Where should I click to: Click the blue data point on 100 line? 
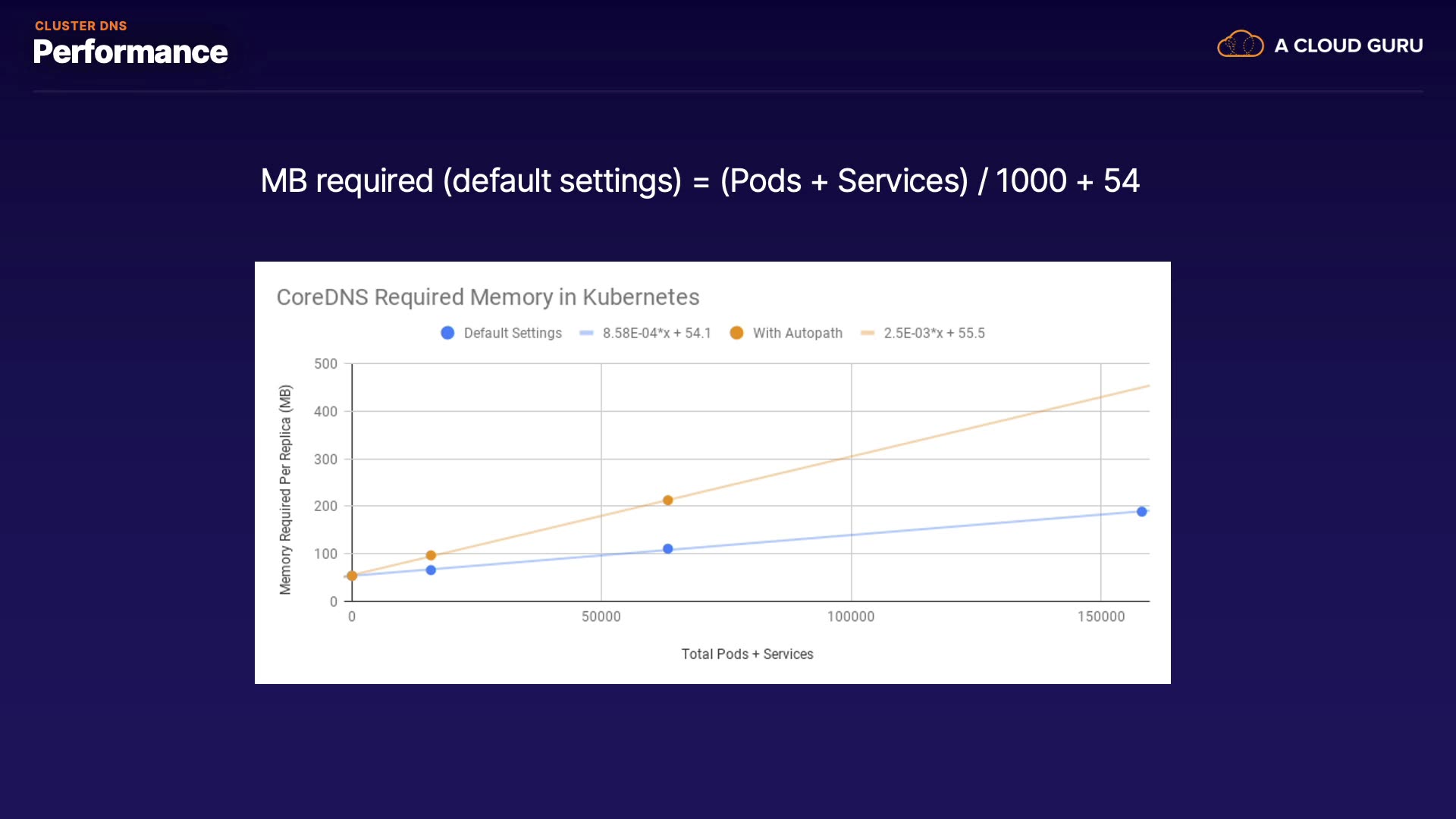pyautogui.click(x=667, y=549)
